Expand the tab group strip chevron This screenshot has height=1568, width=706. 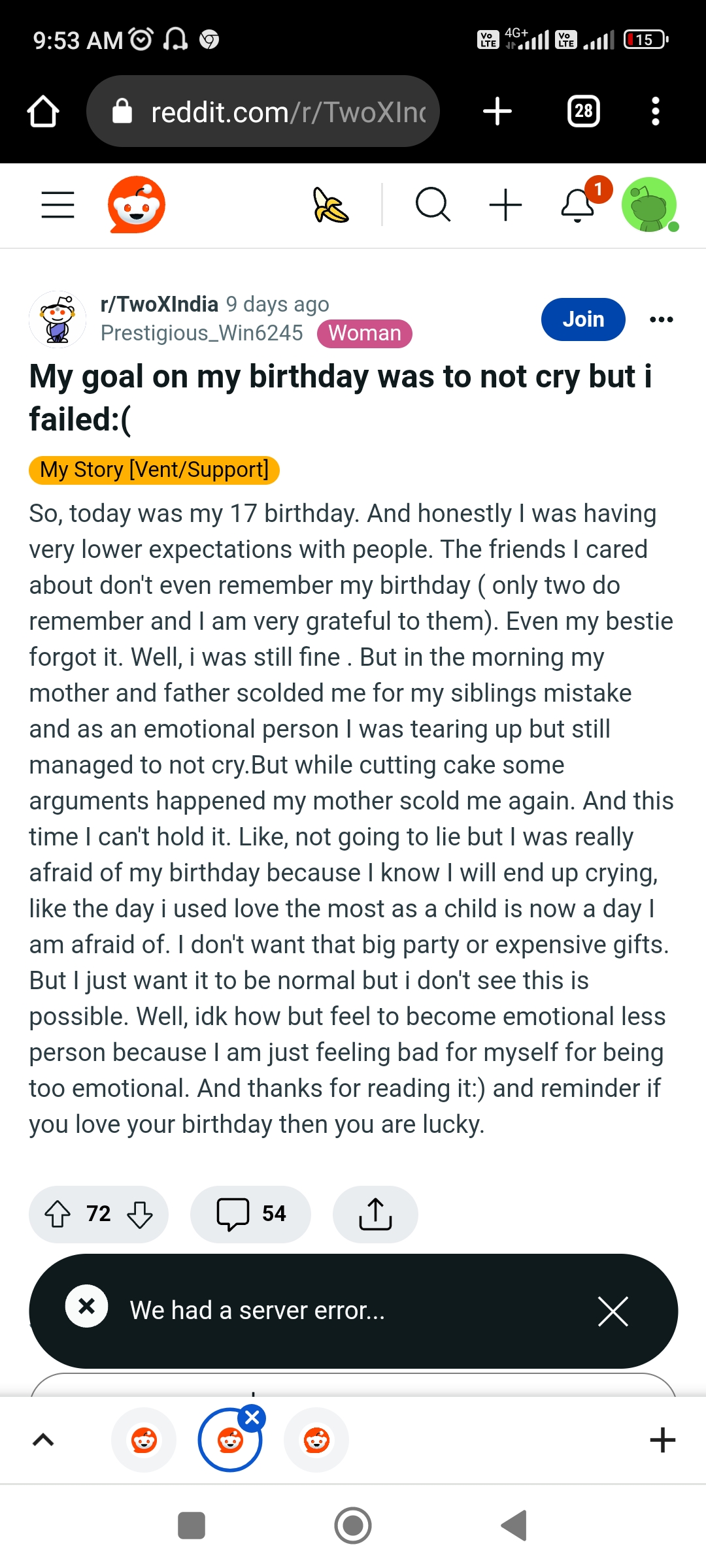pyautogui.click(x=43, y=1440)
